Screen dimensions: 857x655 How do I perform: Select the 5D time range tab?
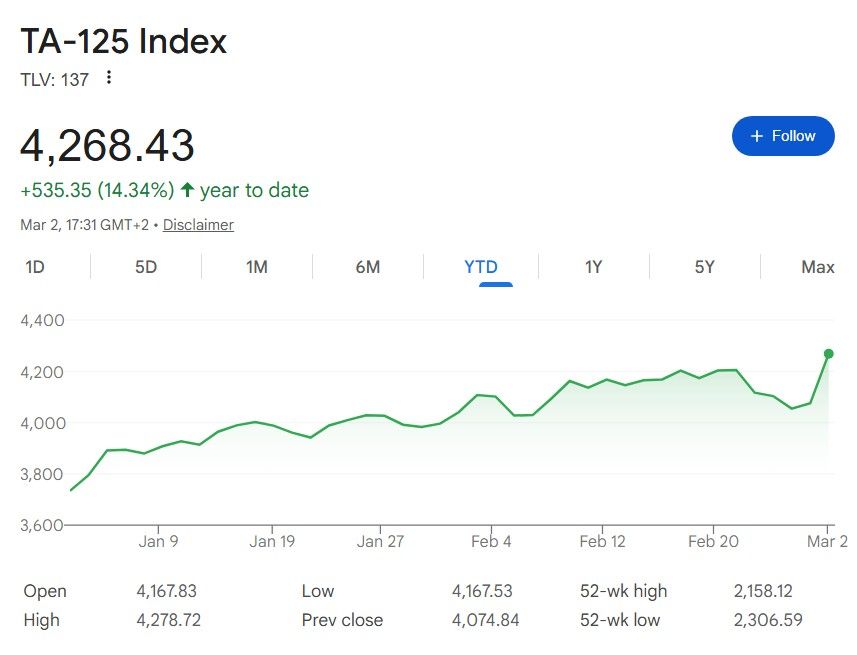click(146, 267)
